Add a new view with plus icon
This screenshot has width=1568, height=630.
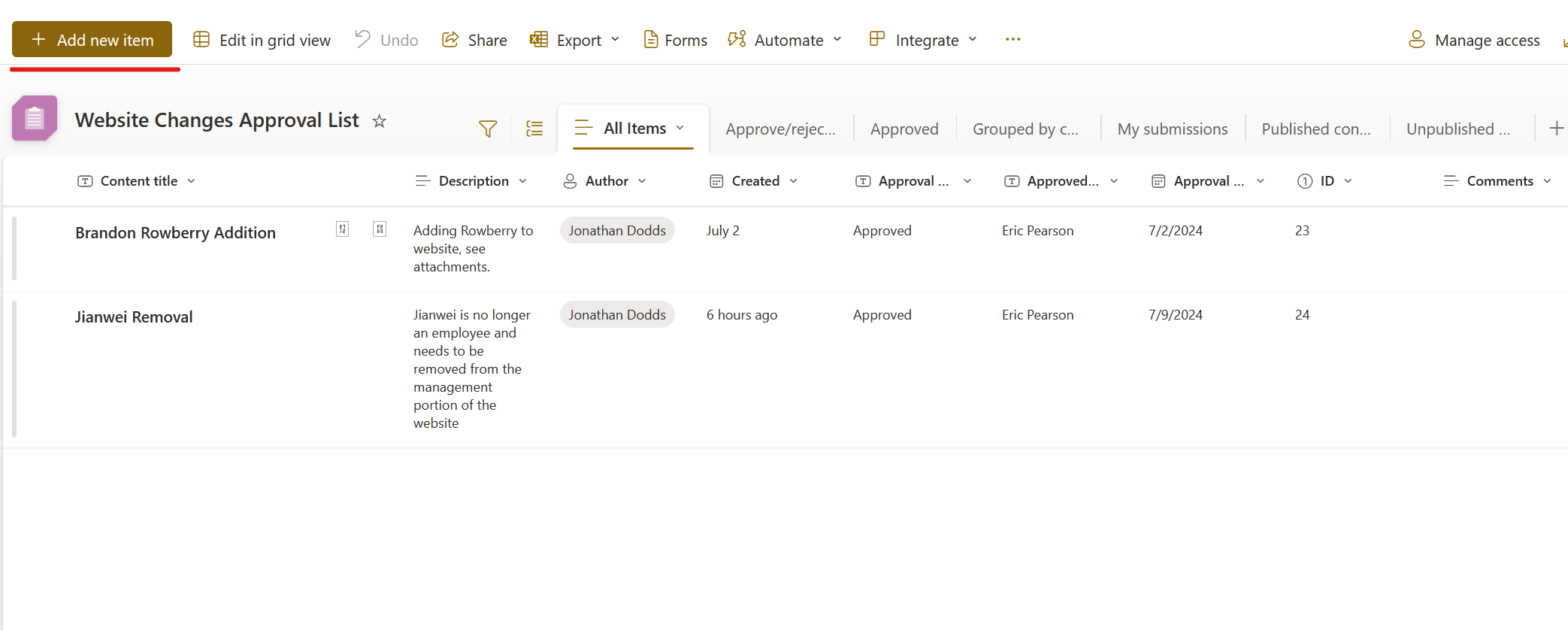(x=1556, y=129)
